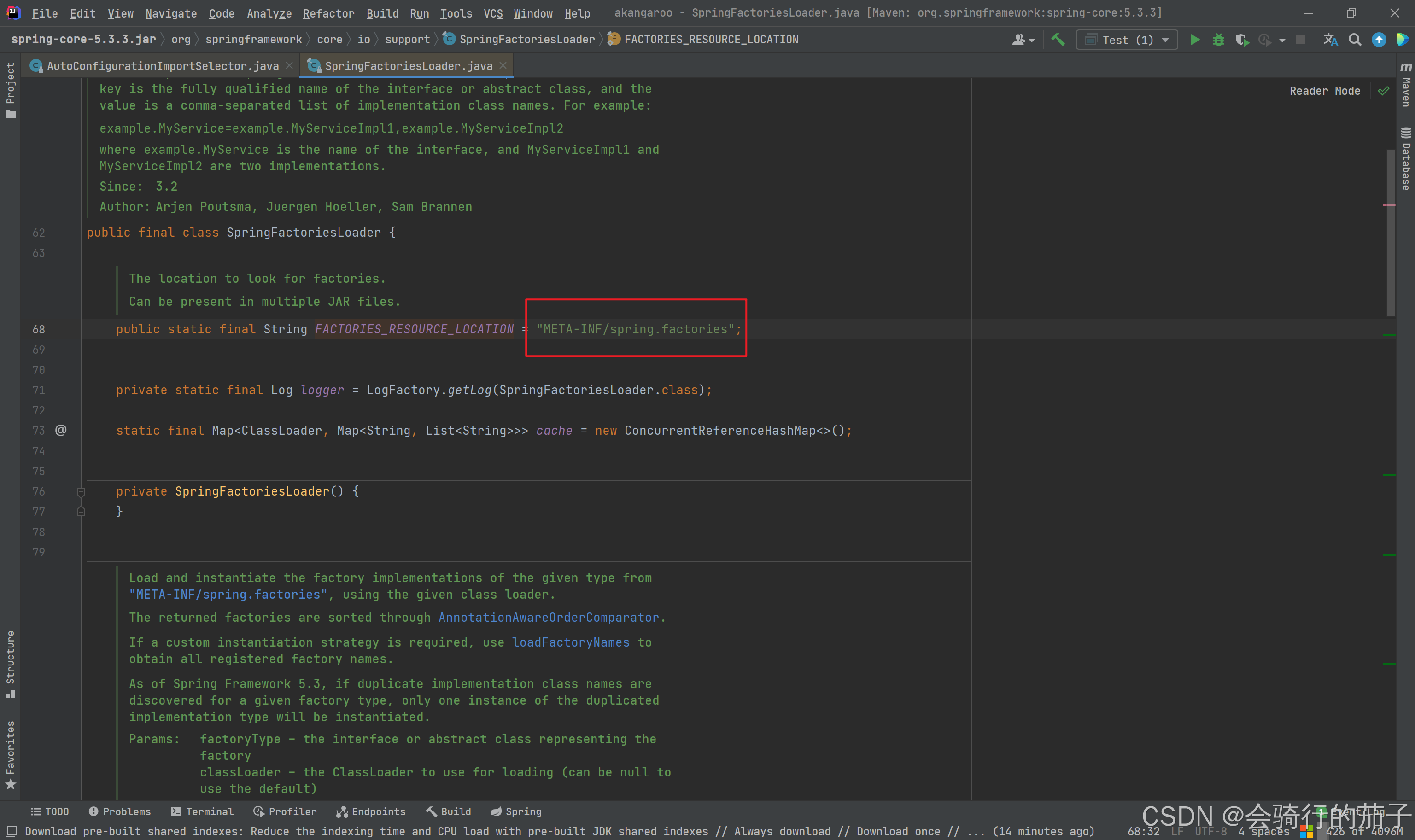Open the Terminal tool window
Viewport: 1415px width, 840px height.
click(202, 811)
